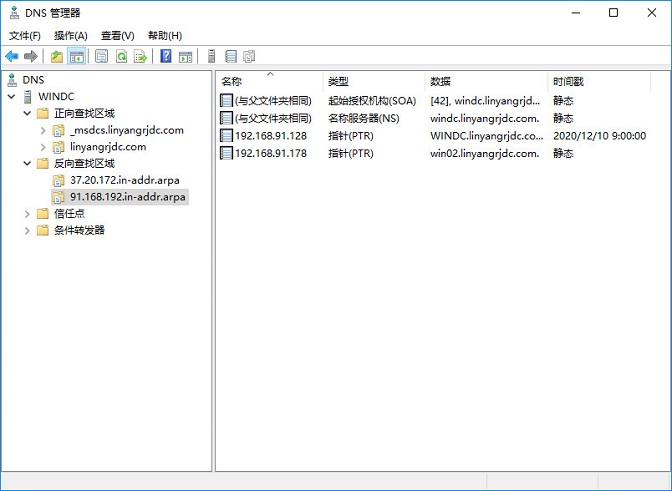Click the 91.168.192.in-addr.arpa zone icon

tap(58, 197)
